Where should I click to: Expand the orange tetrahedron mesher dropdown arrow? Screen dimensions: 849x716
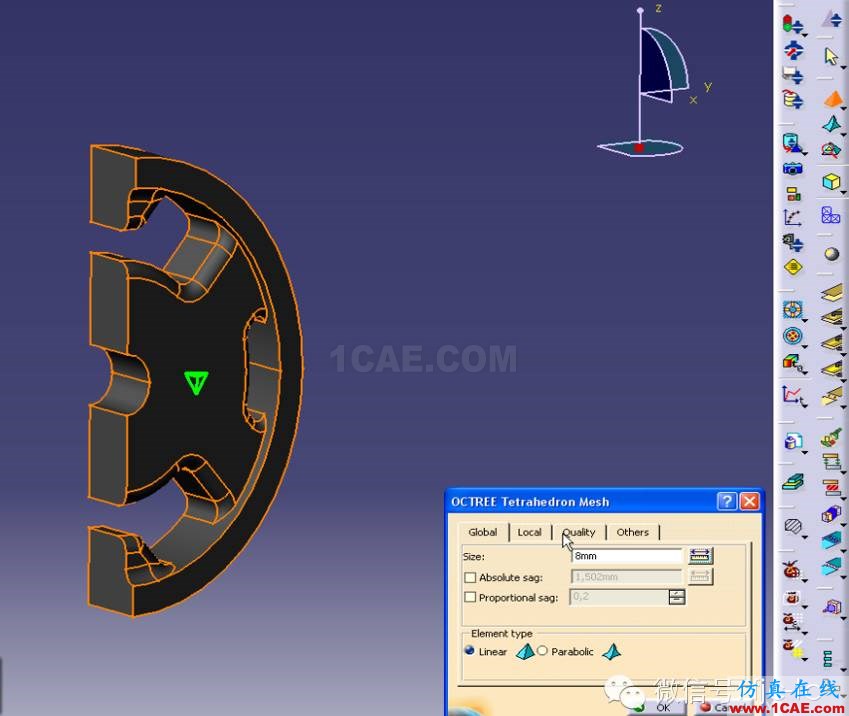pyautogui.click(x=844, y=109)
